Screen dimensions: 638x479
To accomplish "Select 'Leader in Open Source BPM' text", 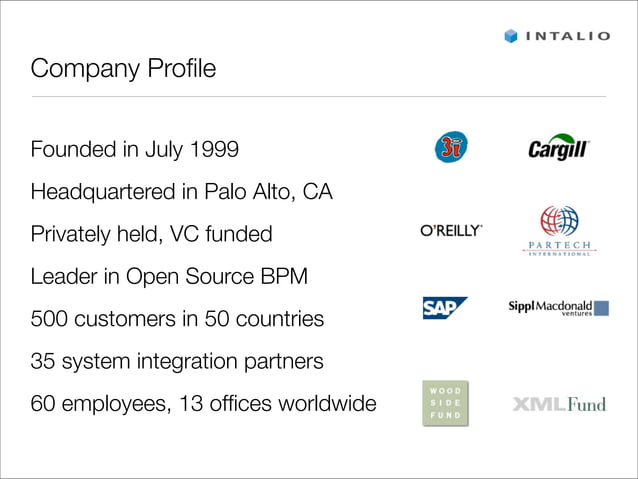I will (x=169, y=277).
